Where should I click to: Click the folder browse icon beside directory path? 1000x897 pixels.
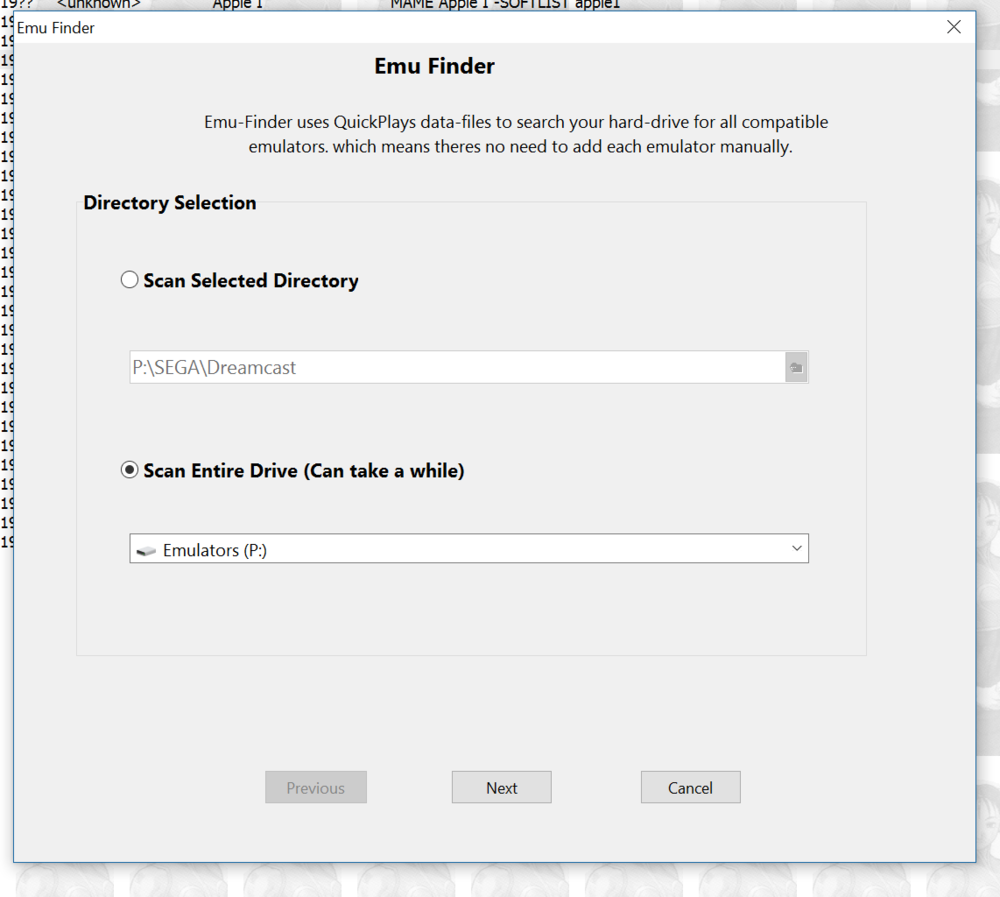[x=796, y=368]
